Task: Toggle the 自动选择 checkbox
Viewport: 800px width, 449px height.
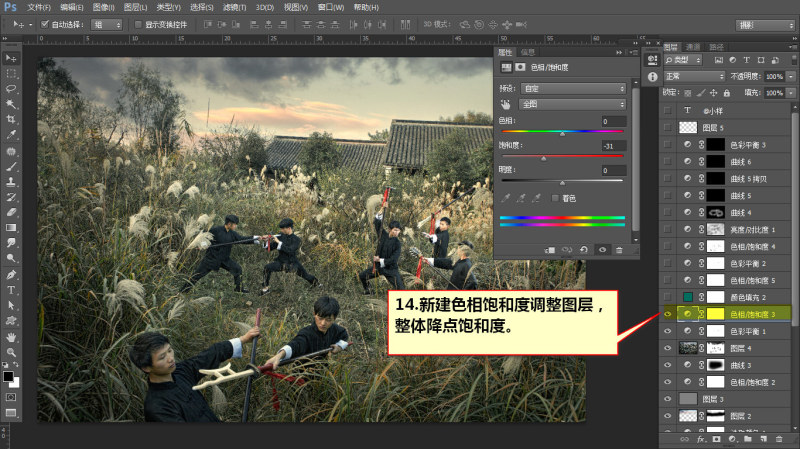Action: (44, 24)
